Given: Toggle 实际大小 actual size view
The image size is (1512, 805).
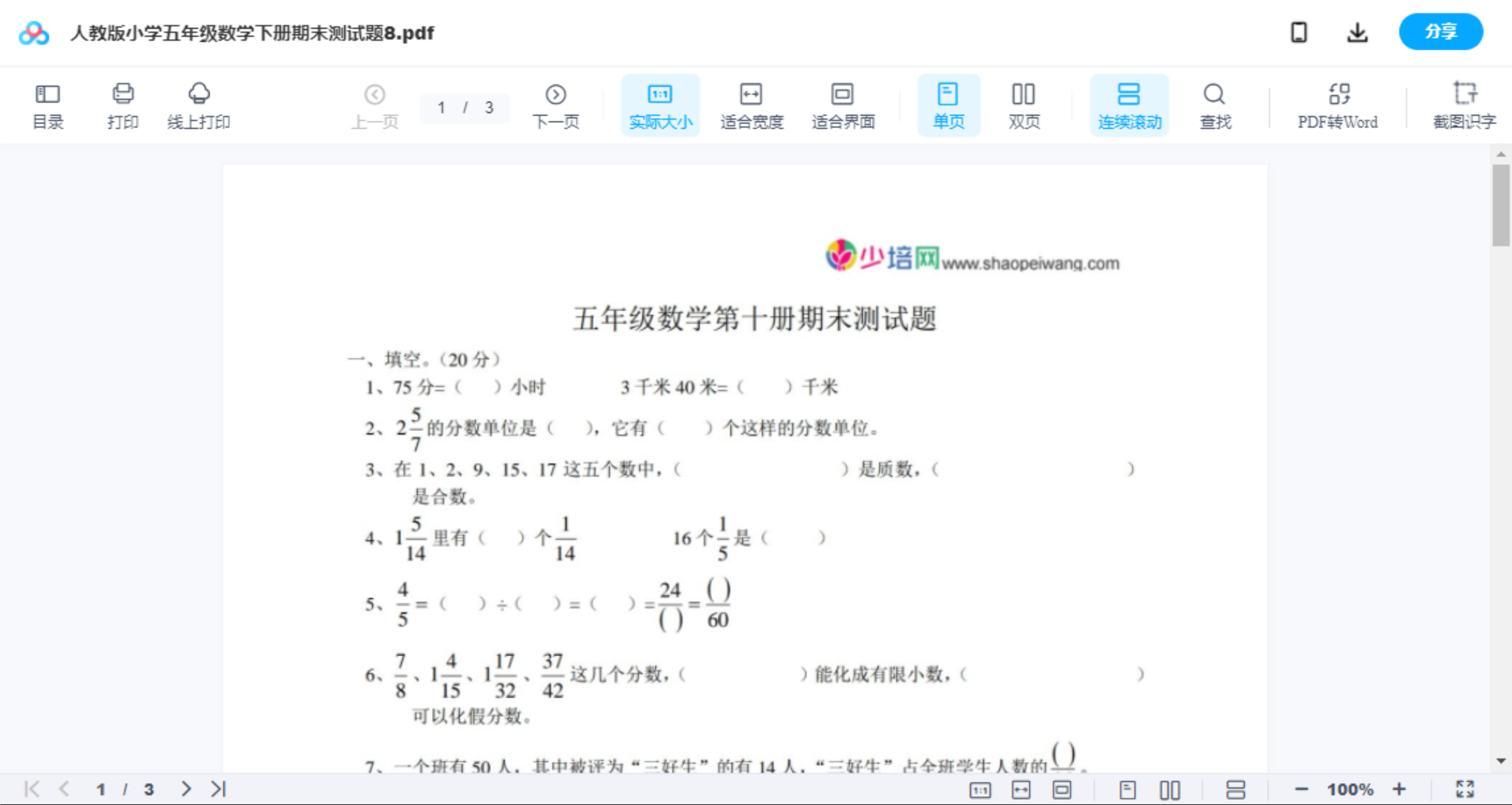Looking at the screenshot, I should point(660,104).
